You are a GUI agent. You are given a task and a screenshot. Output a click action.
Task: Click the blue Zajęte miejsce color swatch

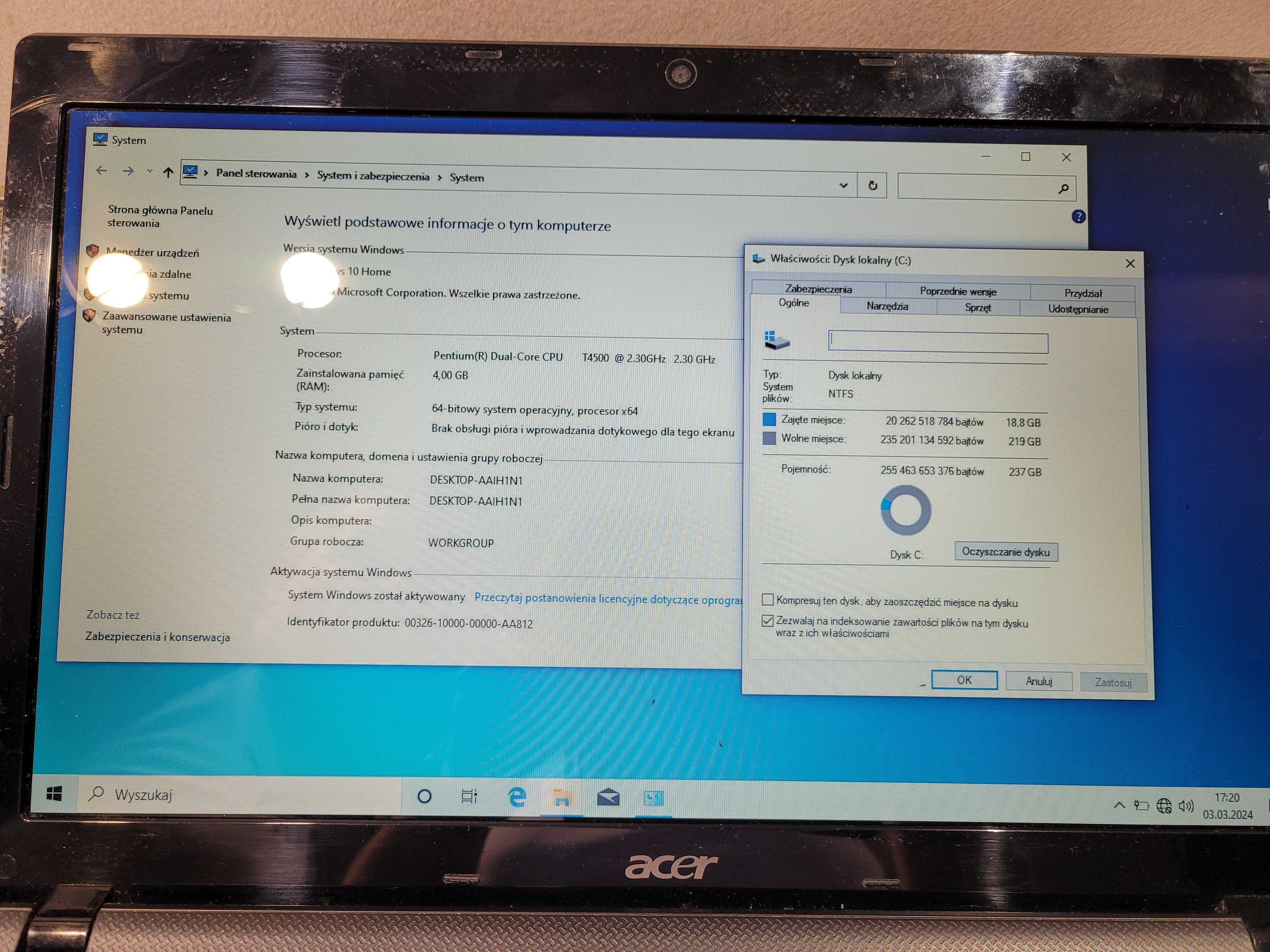pos(769,419)
